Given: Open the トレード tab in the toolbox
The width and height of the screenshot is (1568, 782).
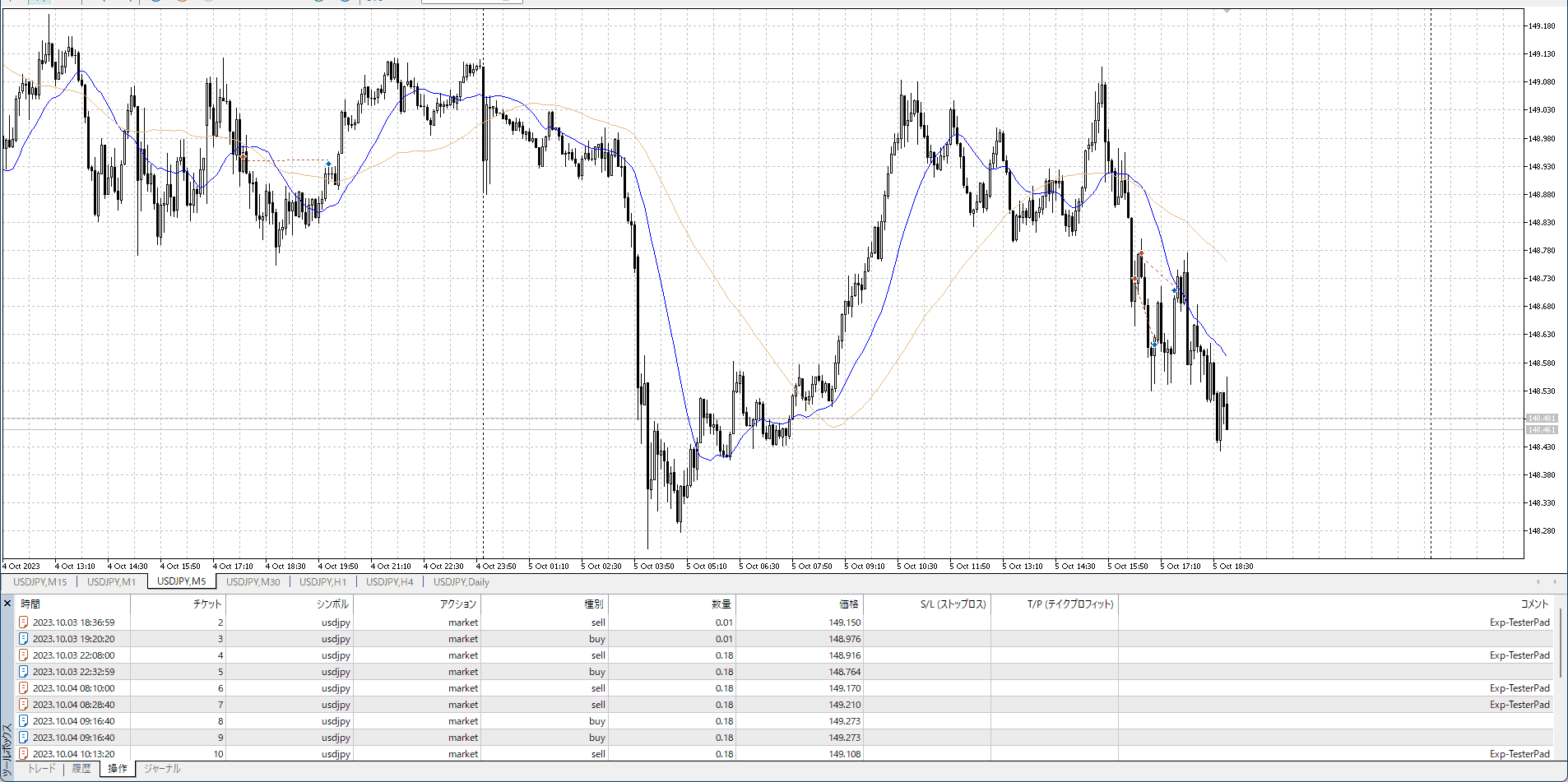Looking at the screenshot, I should [x=41, y=769].
